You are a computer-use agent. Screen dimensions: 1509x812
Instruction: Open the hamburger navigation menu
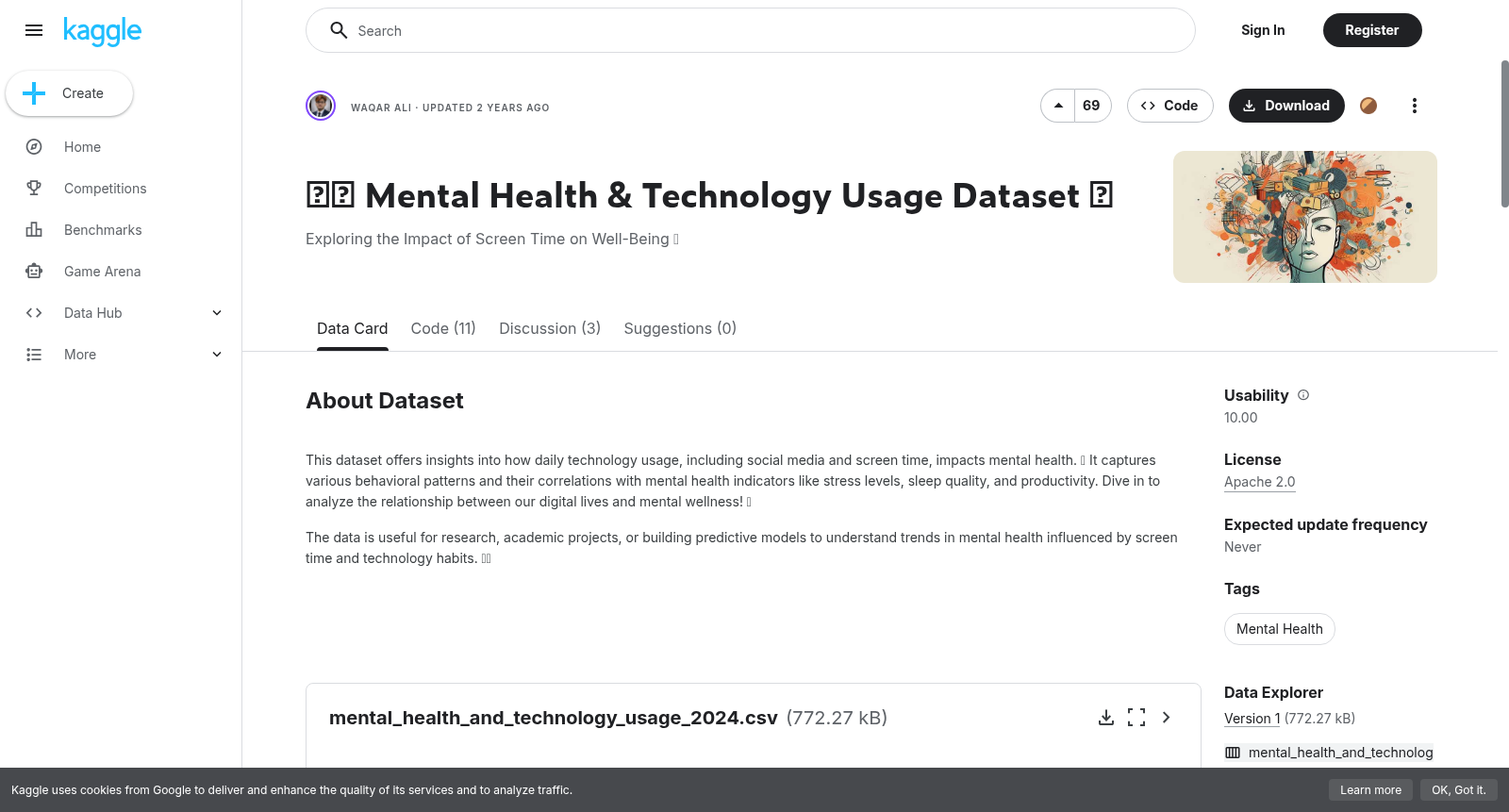click(x=34, y=30)
